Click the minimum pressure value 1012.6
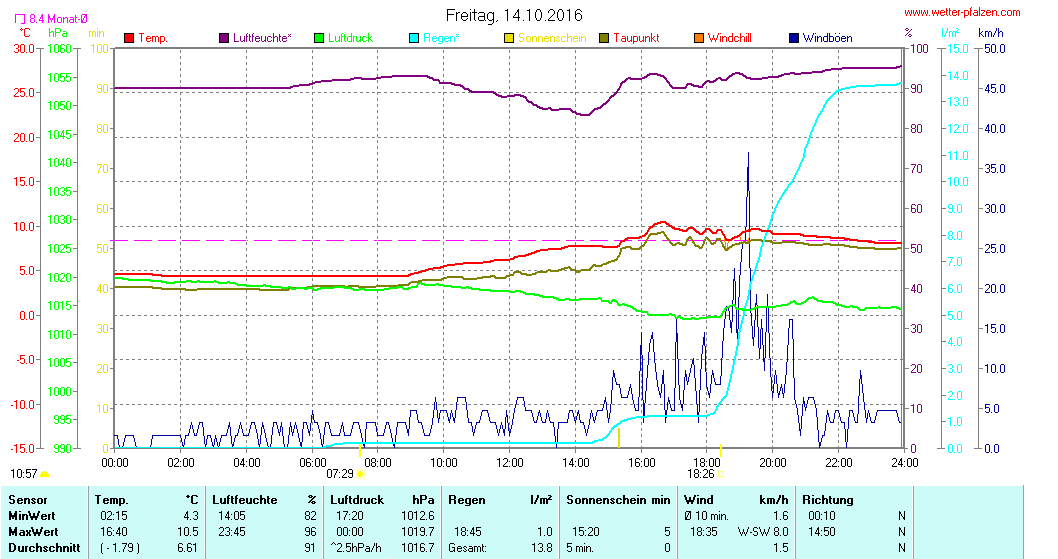Screen dimensions: 1058x559 tap(418, 516)
